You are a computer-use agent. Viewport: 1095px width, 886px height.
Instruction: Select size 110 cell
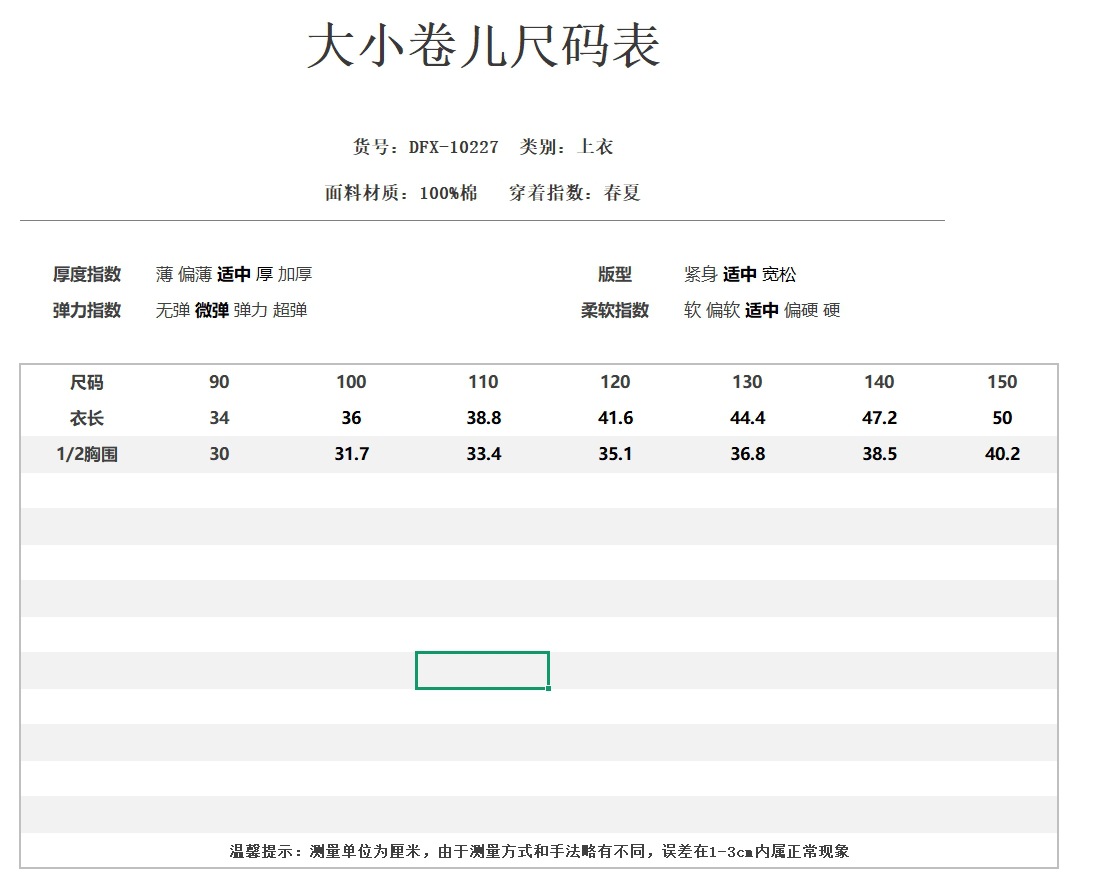483,382
